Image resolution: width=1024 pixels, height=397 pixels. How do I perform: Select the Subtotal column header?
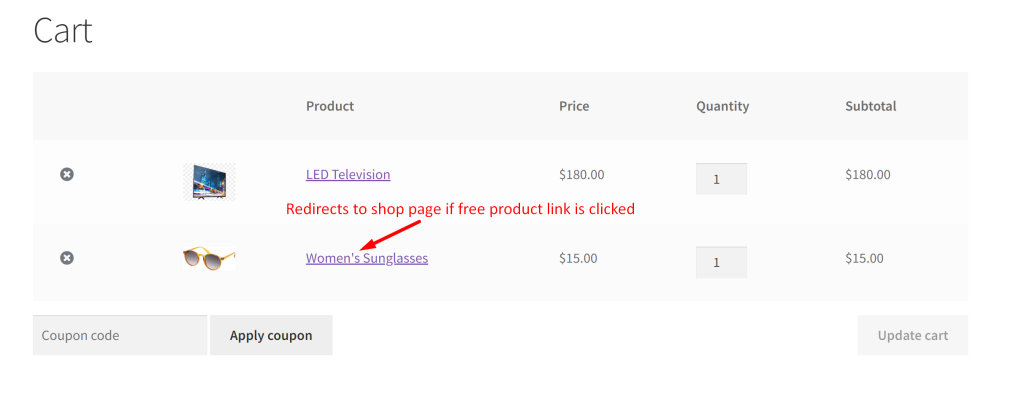(871, 106)
